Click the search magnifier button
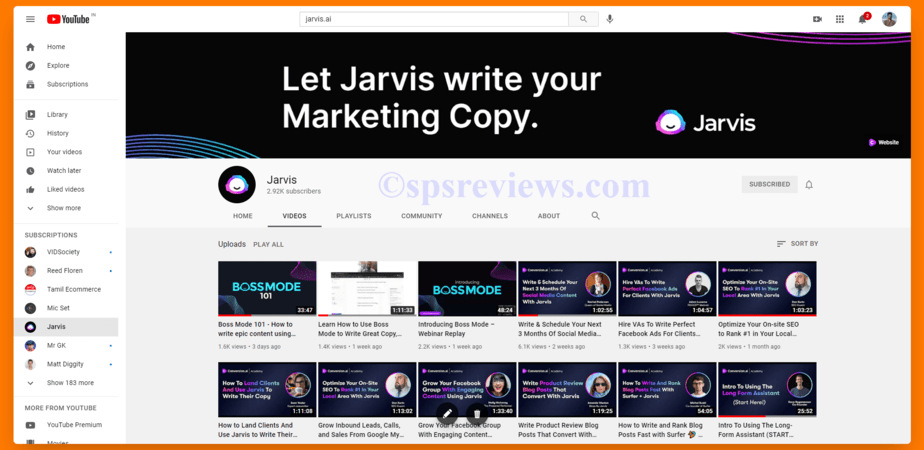The image size is (924, 450). [x=583, y=19]
